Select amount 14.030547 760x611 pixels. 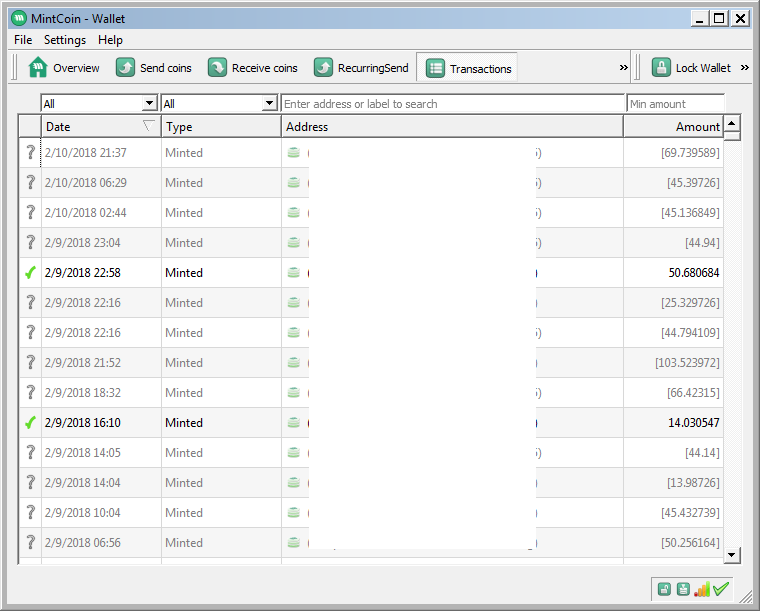pos(694,423)
